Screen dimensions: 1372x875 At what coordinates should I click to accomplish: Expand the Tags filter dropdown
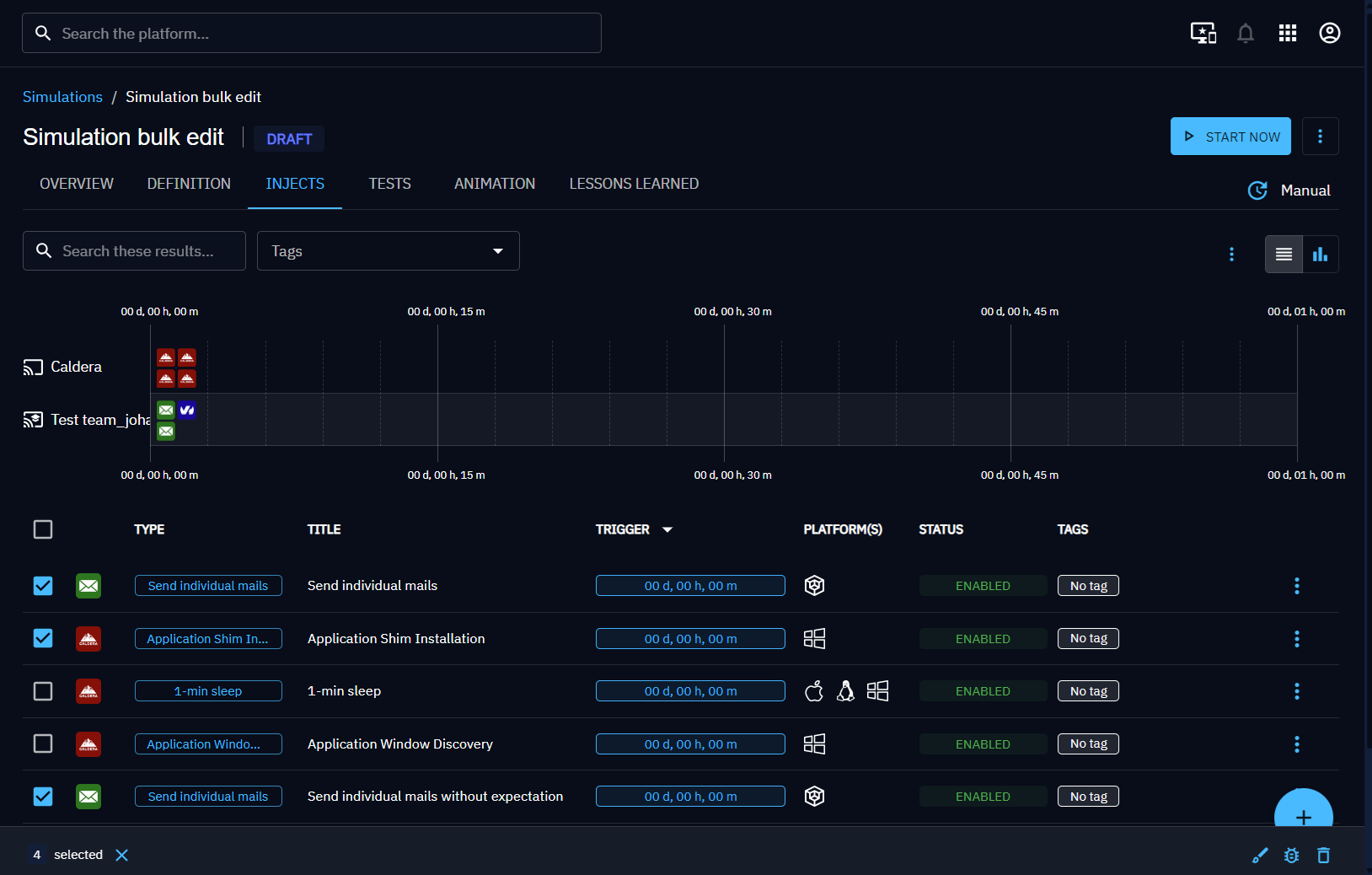point(388,251)
